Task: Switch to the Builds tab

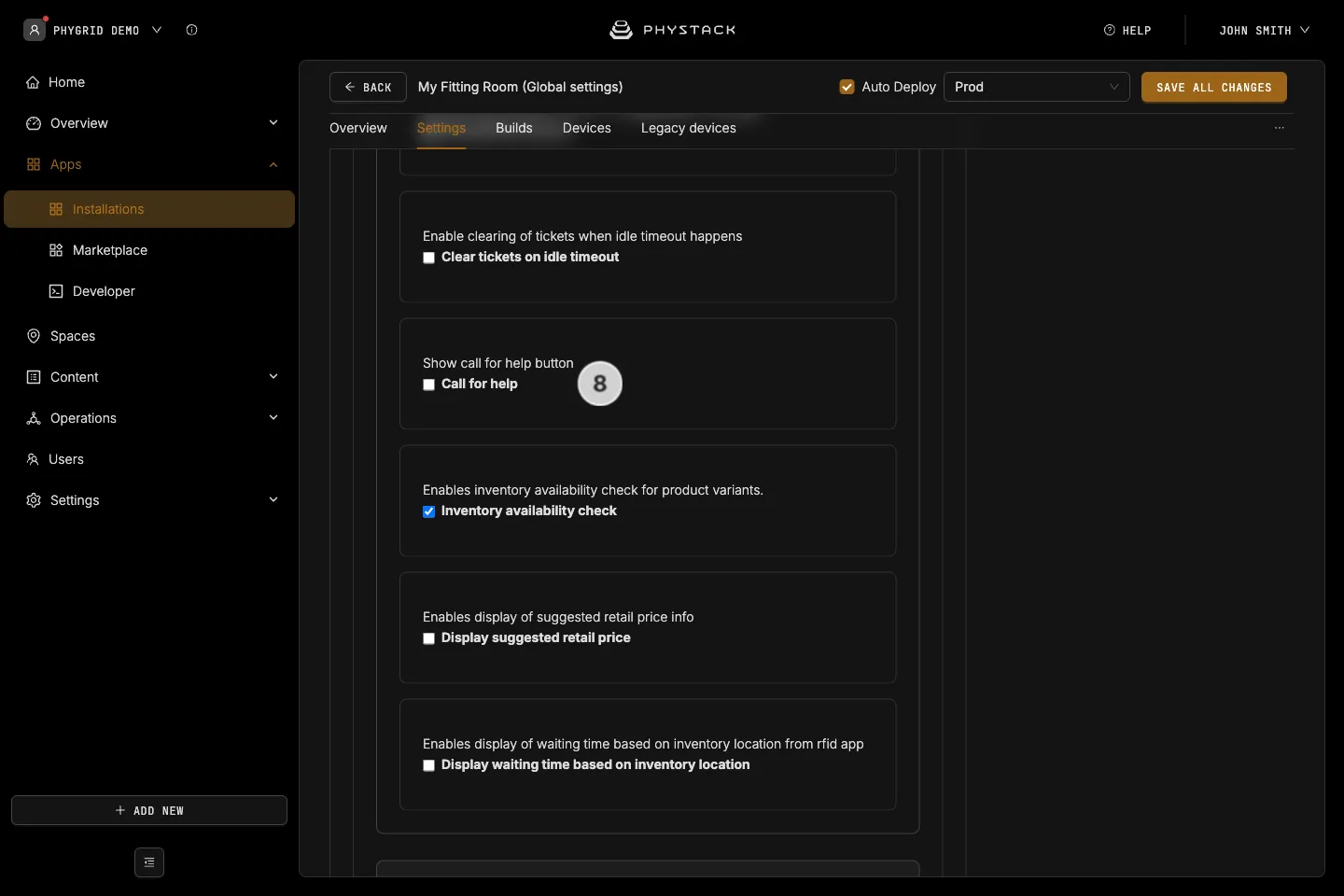Action: (514, 128)
